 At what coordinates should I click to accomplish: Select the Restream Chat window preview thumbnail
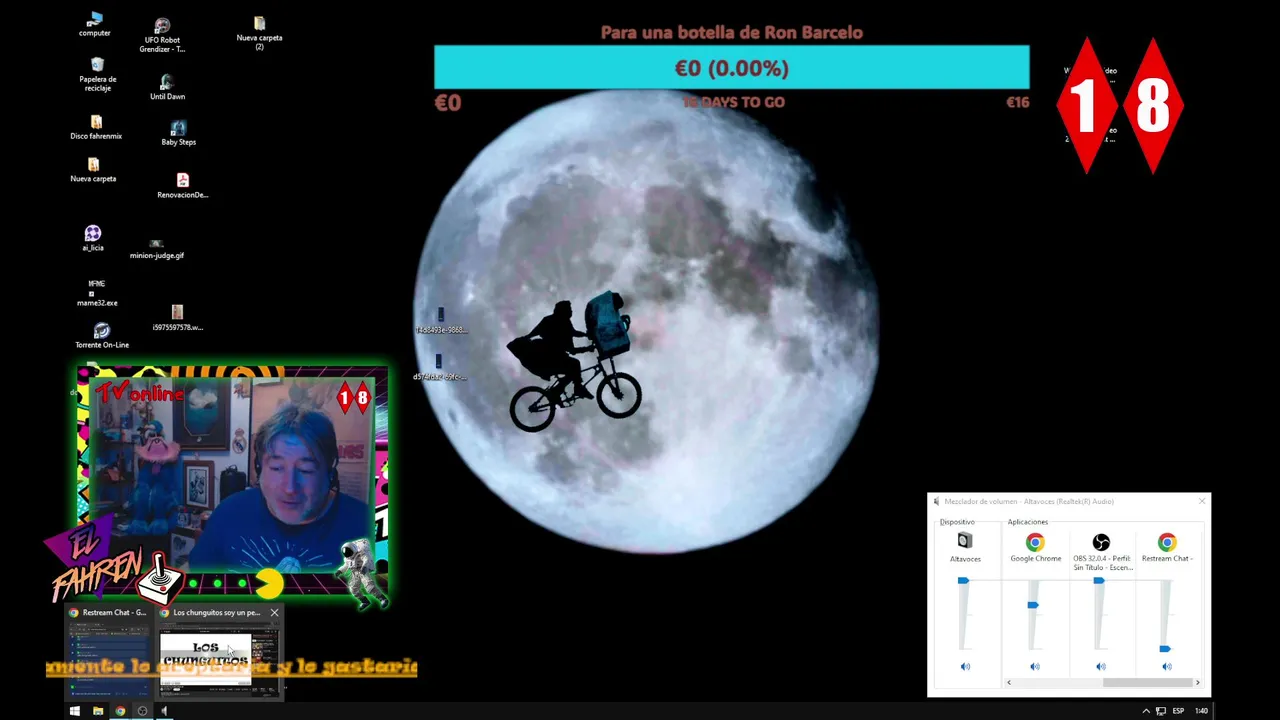[x=109, y=659]
